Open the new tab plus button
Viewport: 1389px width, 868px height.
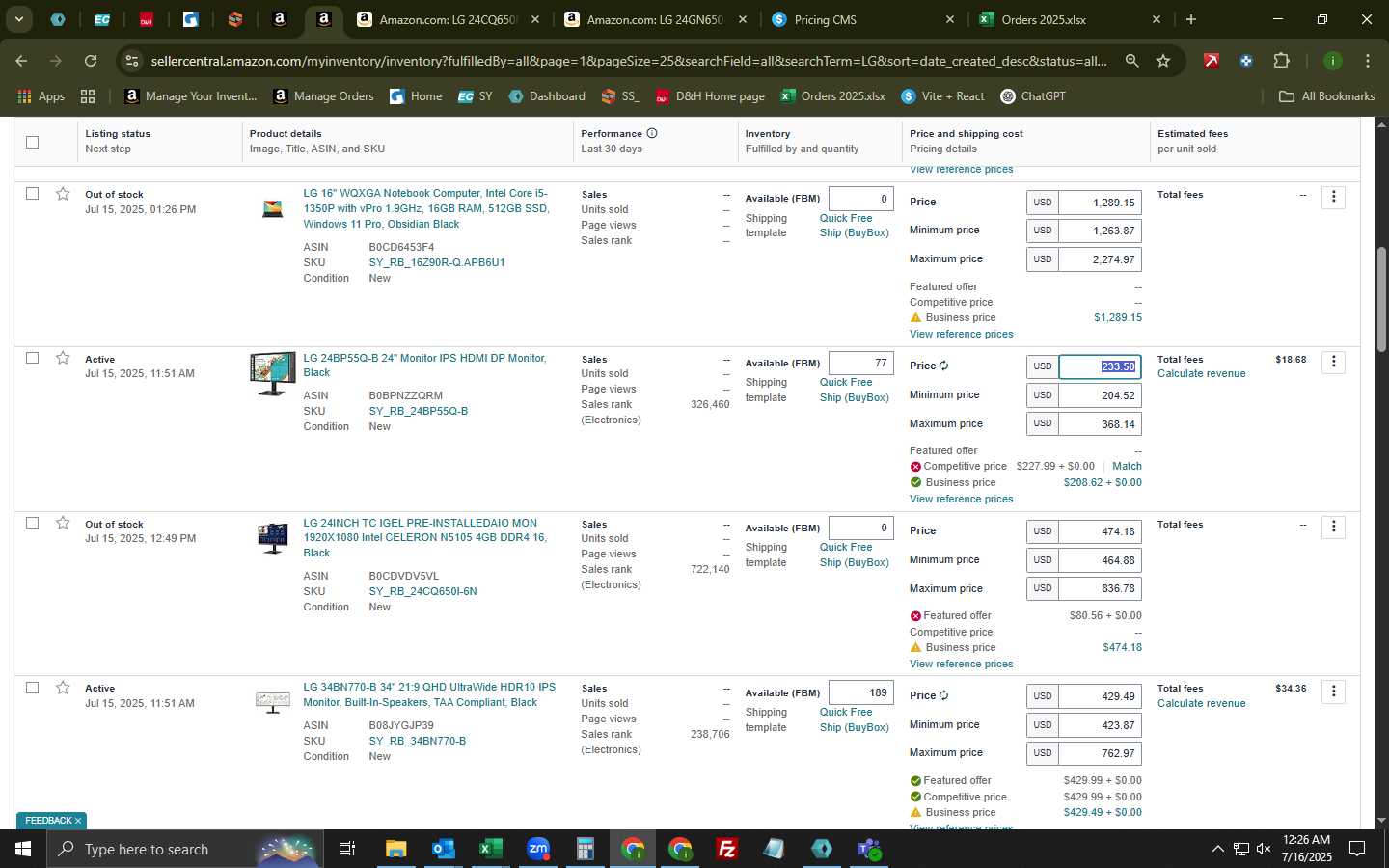tap(1191, 19)
